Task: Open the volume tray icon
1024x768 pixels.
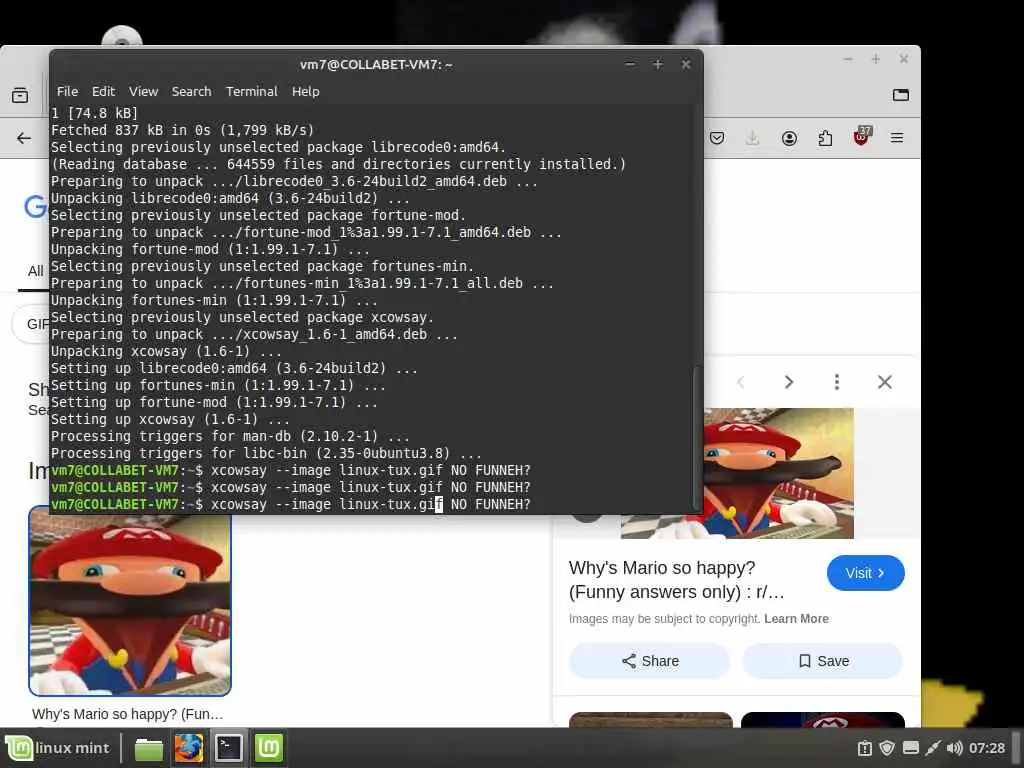Action: point(954,748)
